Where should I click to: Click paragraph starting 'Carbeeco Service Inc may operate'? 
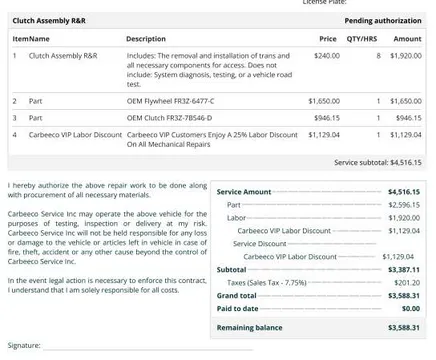107,237
